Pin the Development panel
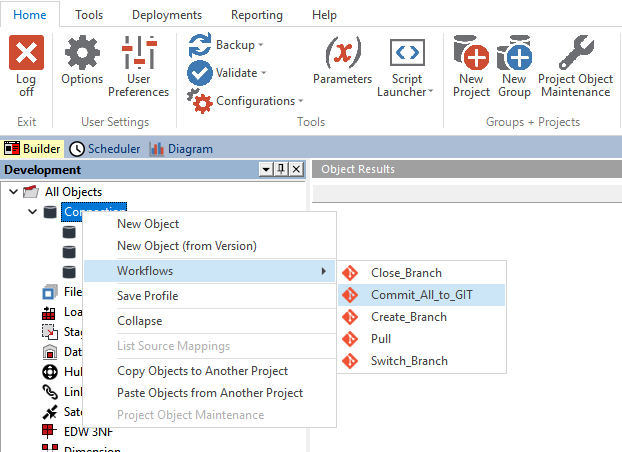 tap(281, 170)
